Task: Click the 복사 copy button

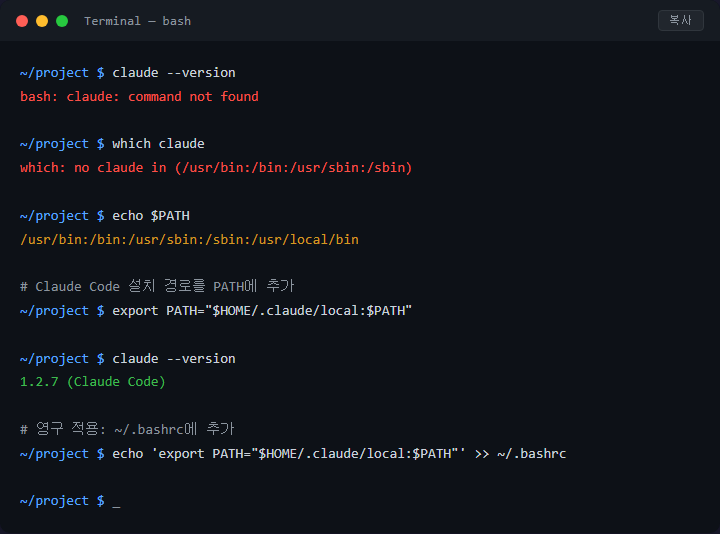Action: pyautogui.click(x=681, y=21)
